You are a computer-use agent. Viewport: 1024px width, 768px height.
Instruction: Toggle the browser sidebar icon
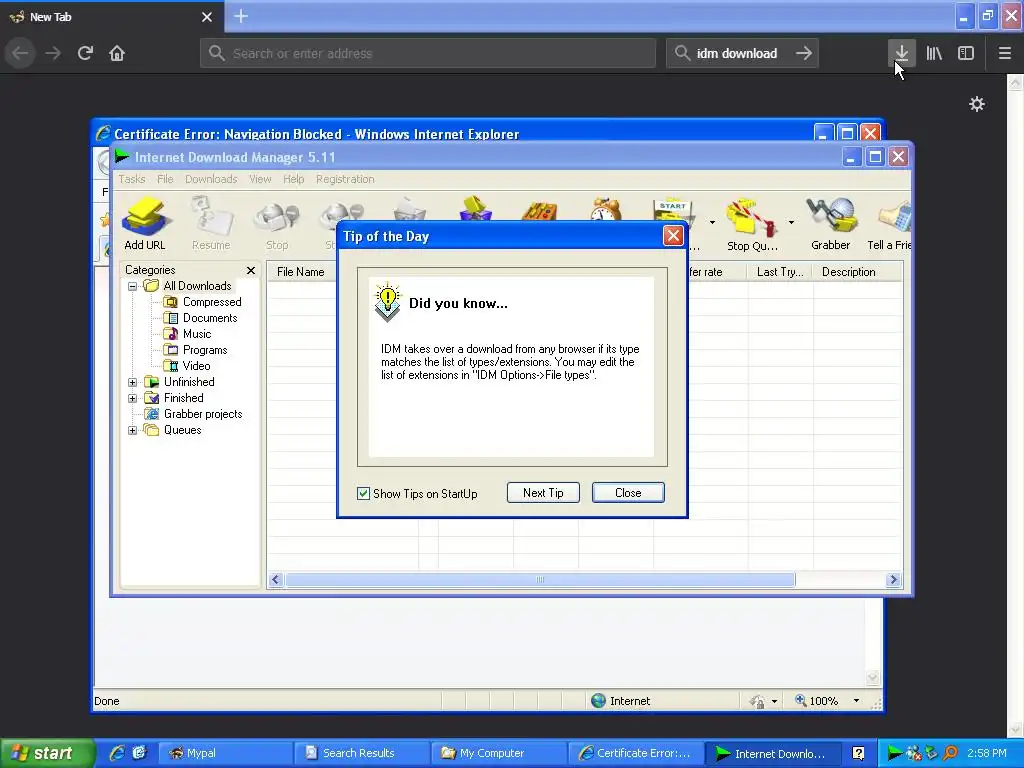point(966,53)
